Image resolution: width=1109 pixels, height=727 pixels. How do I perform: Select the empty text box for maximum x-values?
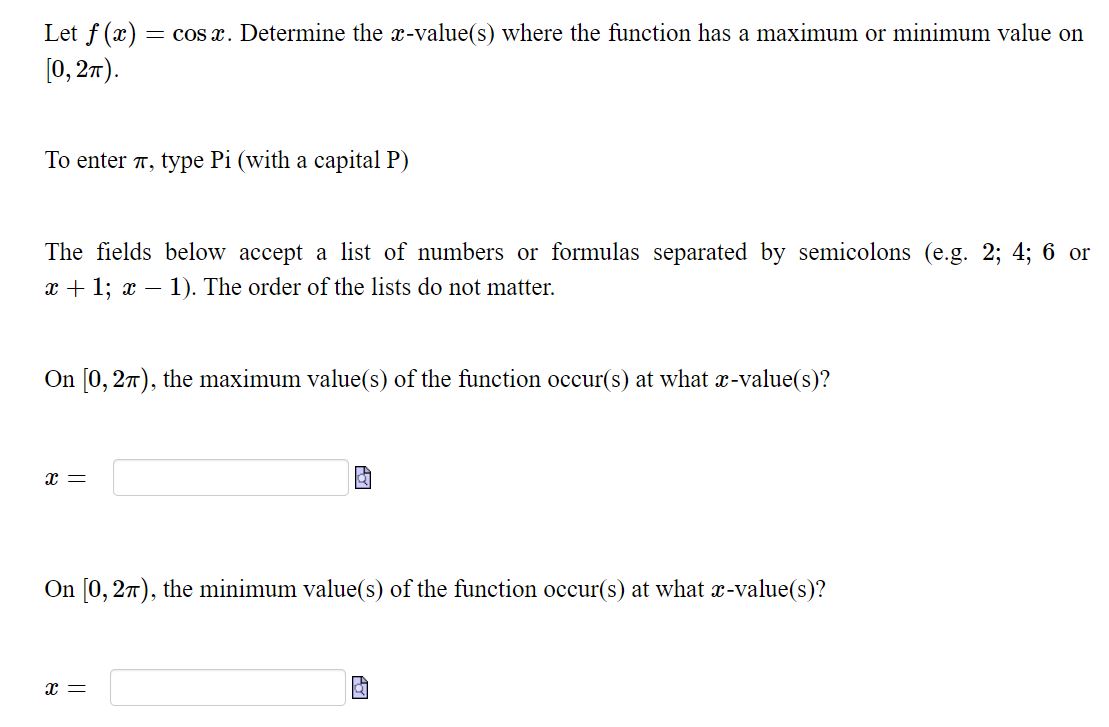[228, 477]
